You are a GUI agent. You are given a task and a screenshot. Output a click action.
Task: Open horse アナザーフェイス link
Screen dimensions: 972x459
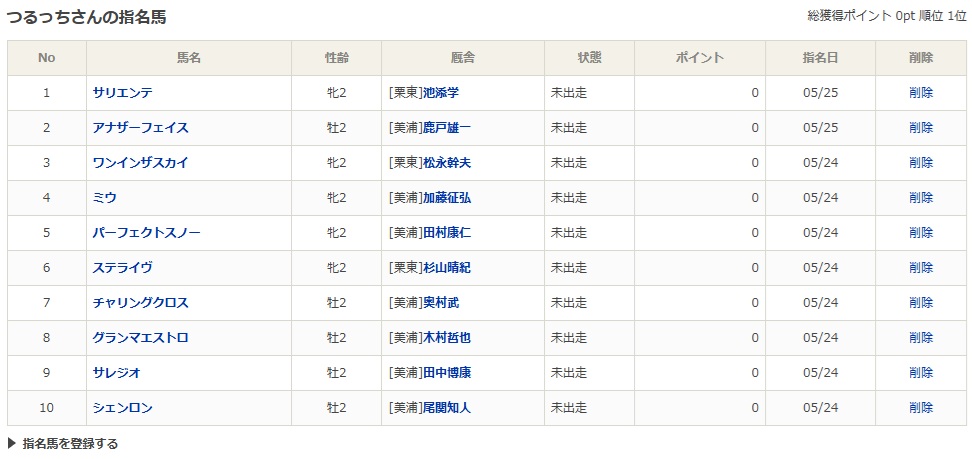point(141,128)
